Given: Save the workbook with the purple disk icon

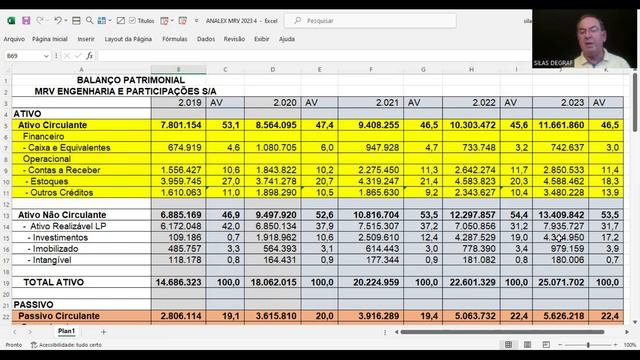Looking at the screenshot, I should 26,20.
